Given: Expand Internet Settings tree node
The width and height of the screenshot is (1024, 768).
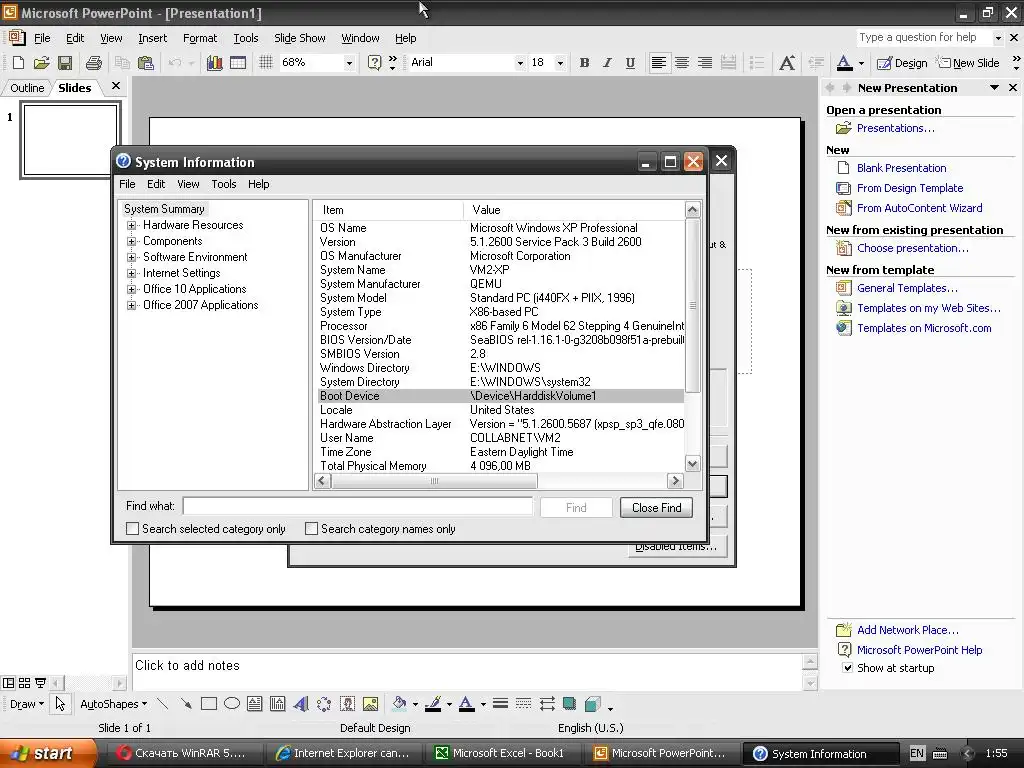Looking at the screenshot, I should (131, 273).
